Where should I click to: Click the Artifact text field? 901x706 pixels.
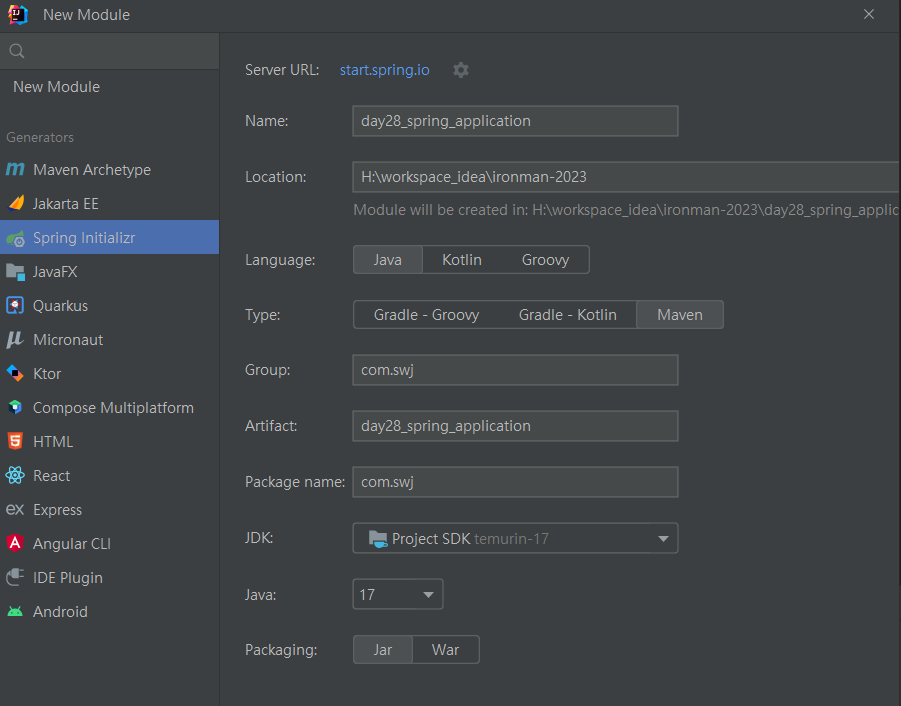click(x=515, y=426)
